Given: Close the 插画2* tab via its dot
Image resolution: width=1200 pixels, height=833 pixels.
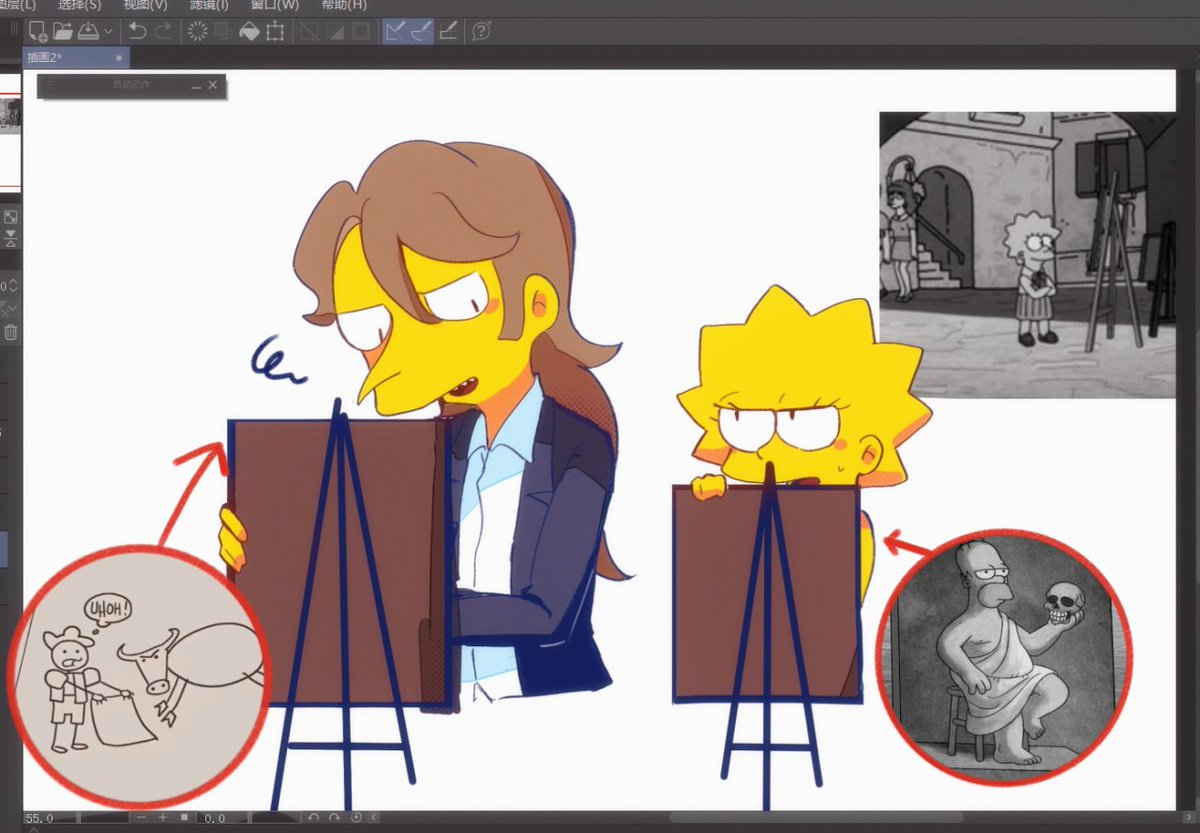Looking at the screenshot, I should [119, 58].
